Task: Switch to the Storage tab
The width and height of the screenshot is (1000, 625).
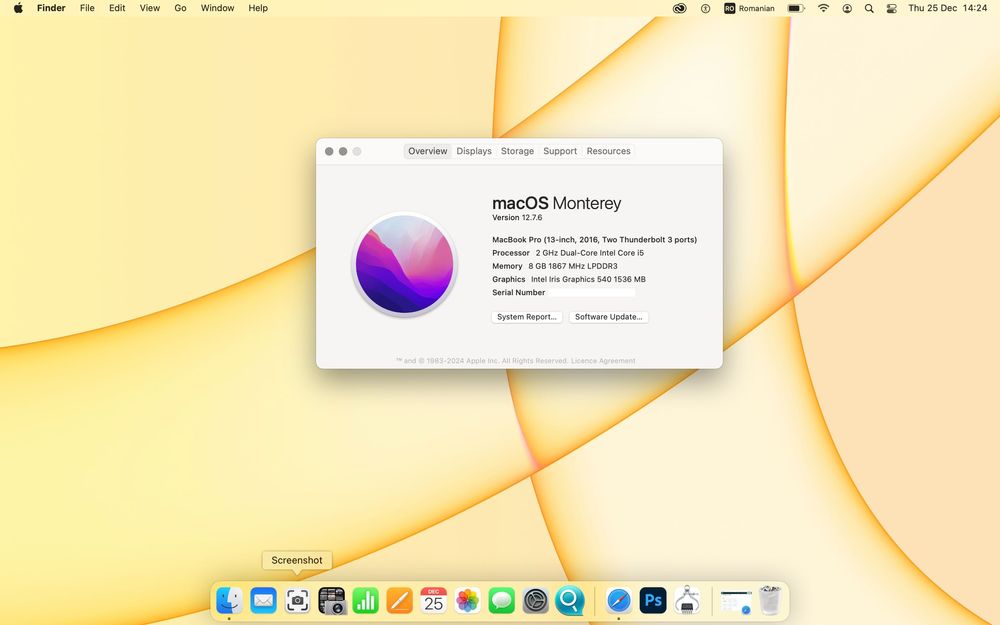Action: [517, 151]
